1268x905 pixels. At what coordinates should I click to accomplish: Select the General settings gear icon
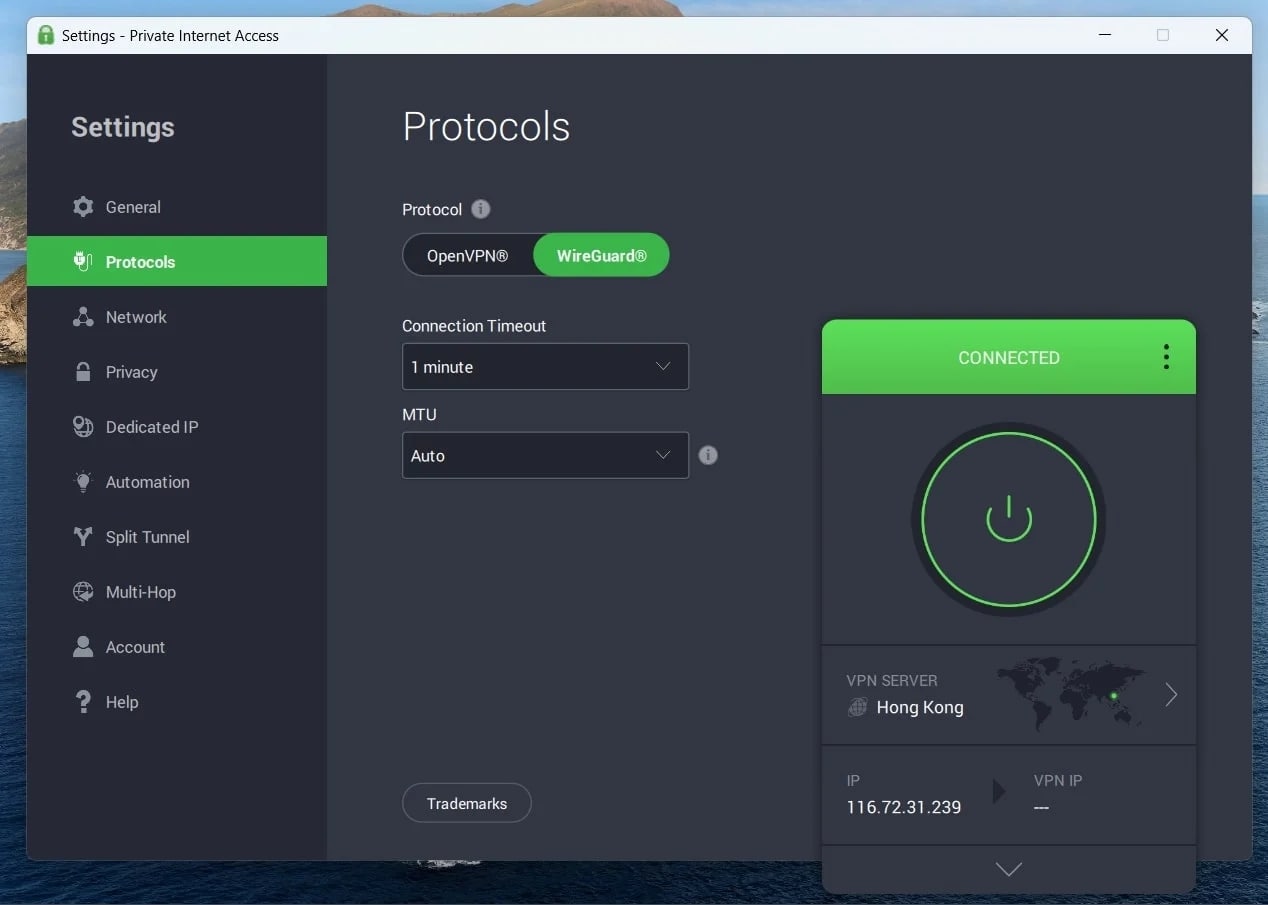point(83,207)
